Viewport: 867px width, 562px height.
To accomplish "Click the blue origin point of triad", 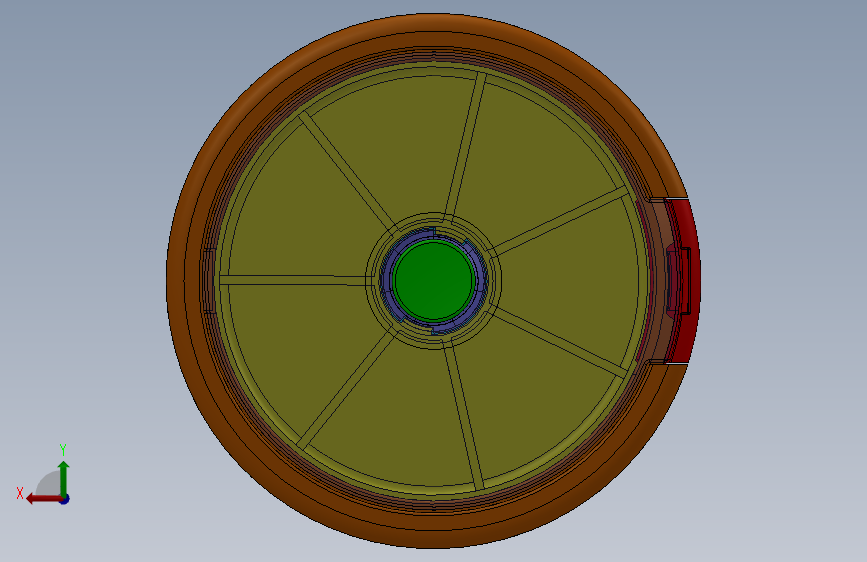I will (x=65, y=499).
